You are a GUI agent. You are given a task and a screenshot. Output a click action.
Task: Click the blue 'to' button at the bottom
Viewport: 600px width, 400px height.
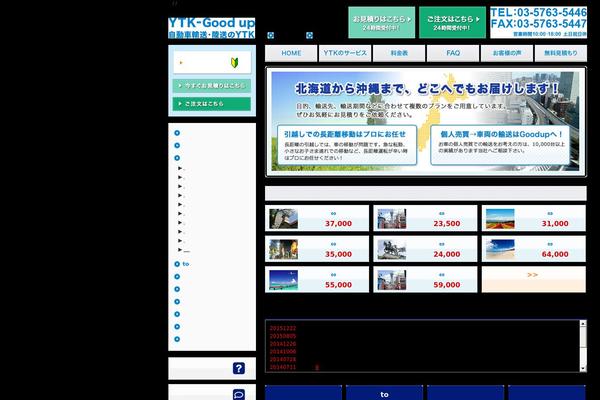tap(385, 393)
